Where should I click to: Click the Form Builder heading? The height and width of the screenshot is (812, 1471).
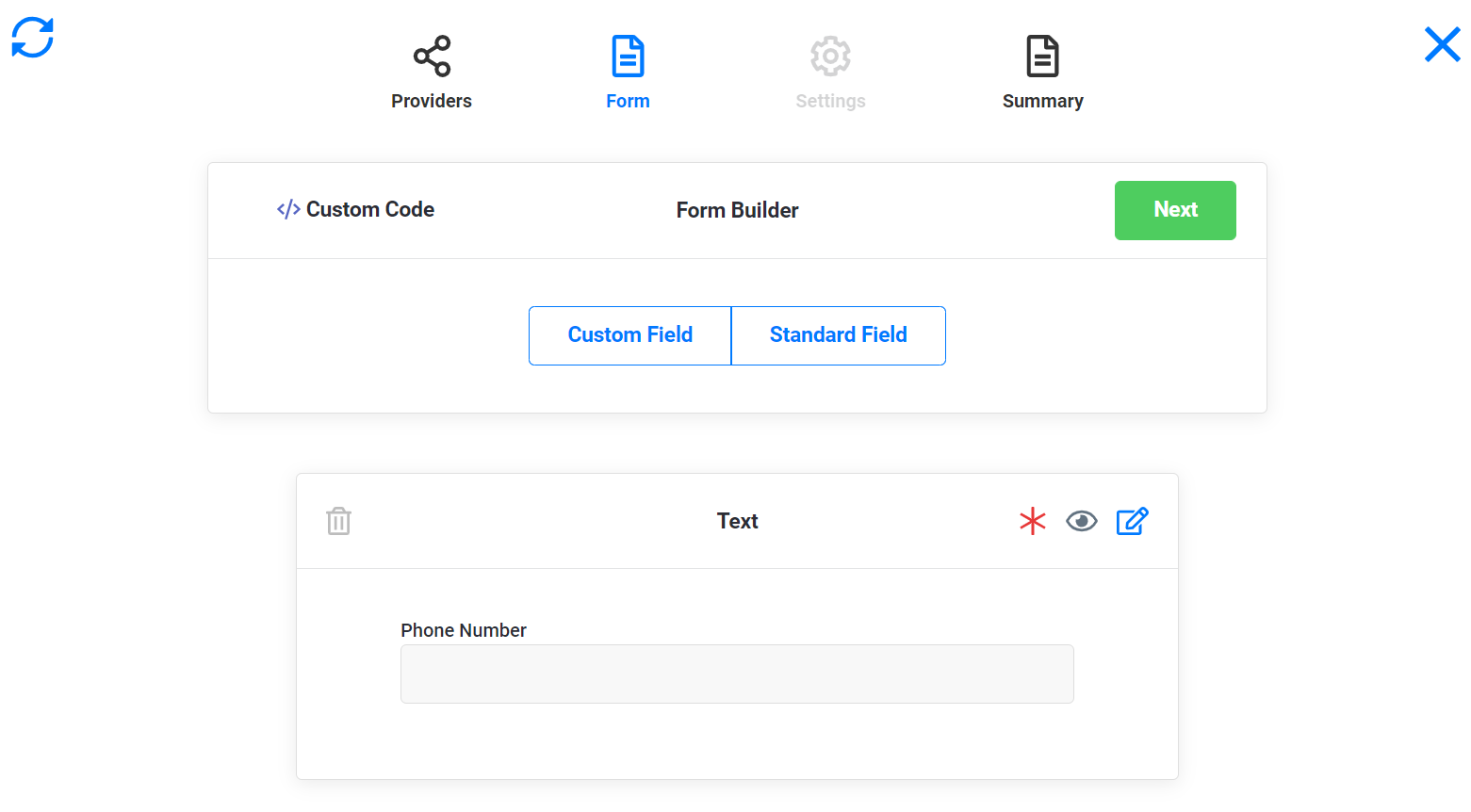[x=737, y=210]
